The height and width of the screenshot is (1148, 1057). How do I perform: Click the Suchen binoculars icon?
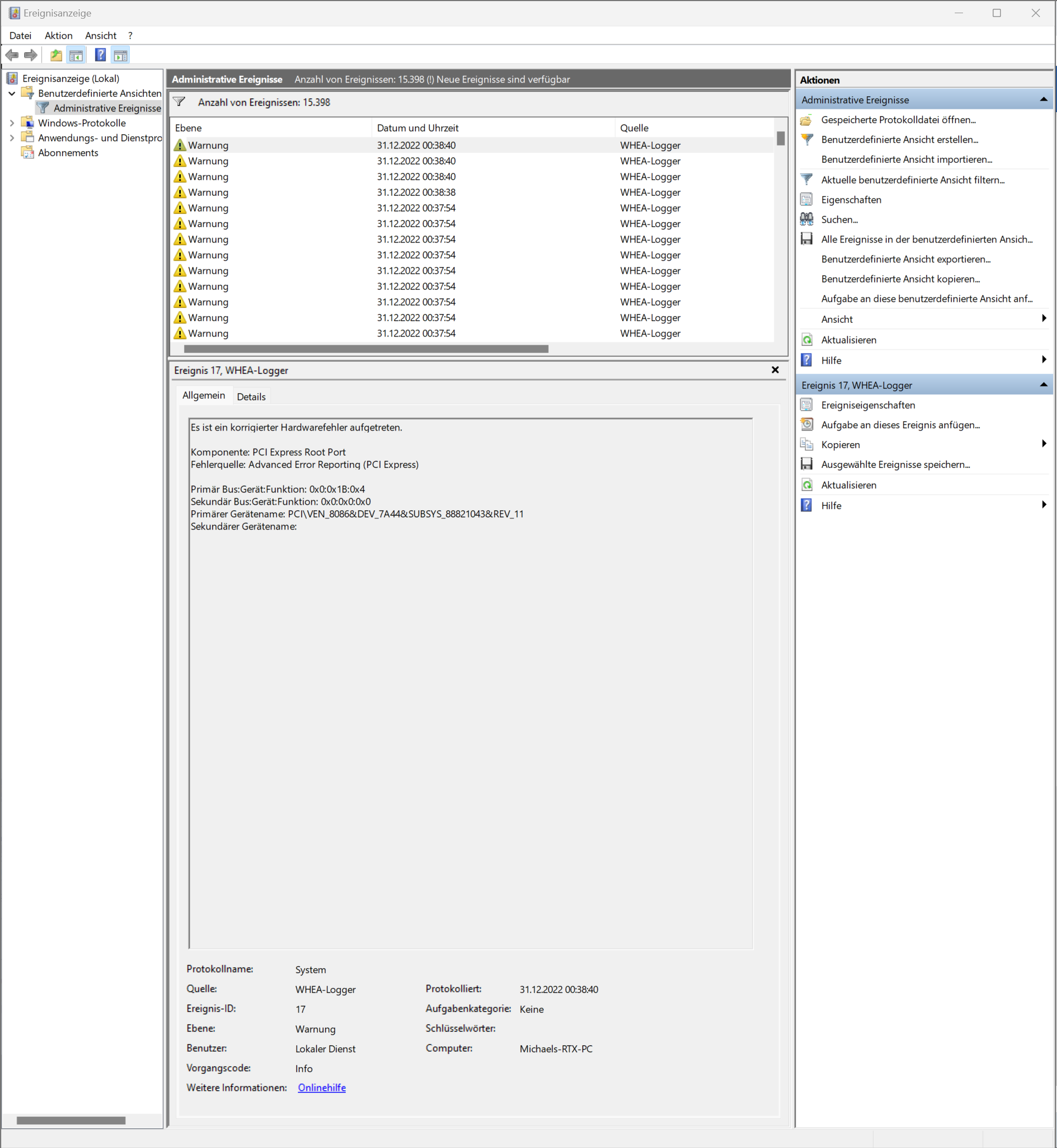(x=806, y=219)
